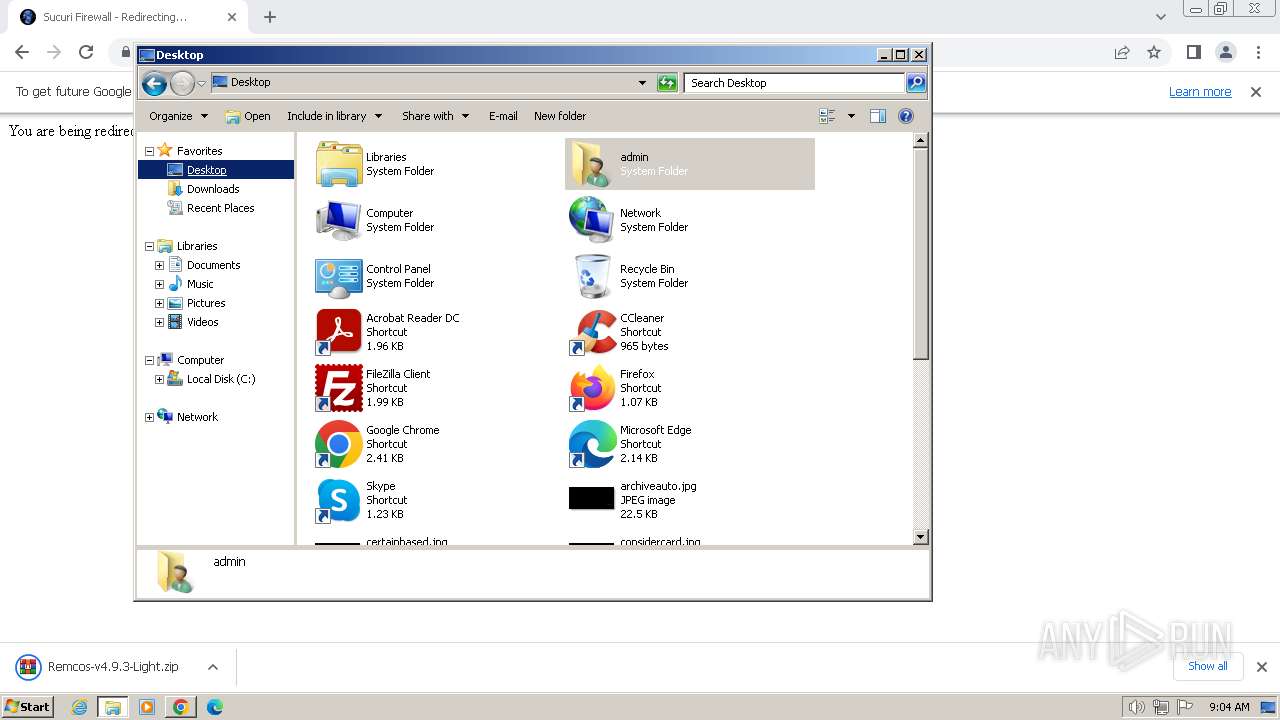Collapse the Libraries tree group
Viewport: 1280px width, 720px height.
tap(150, 246)
